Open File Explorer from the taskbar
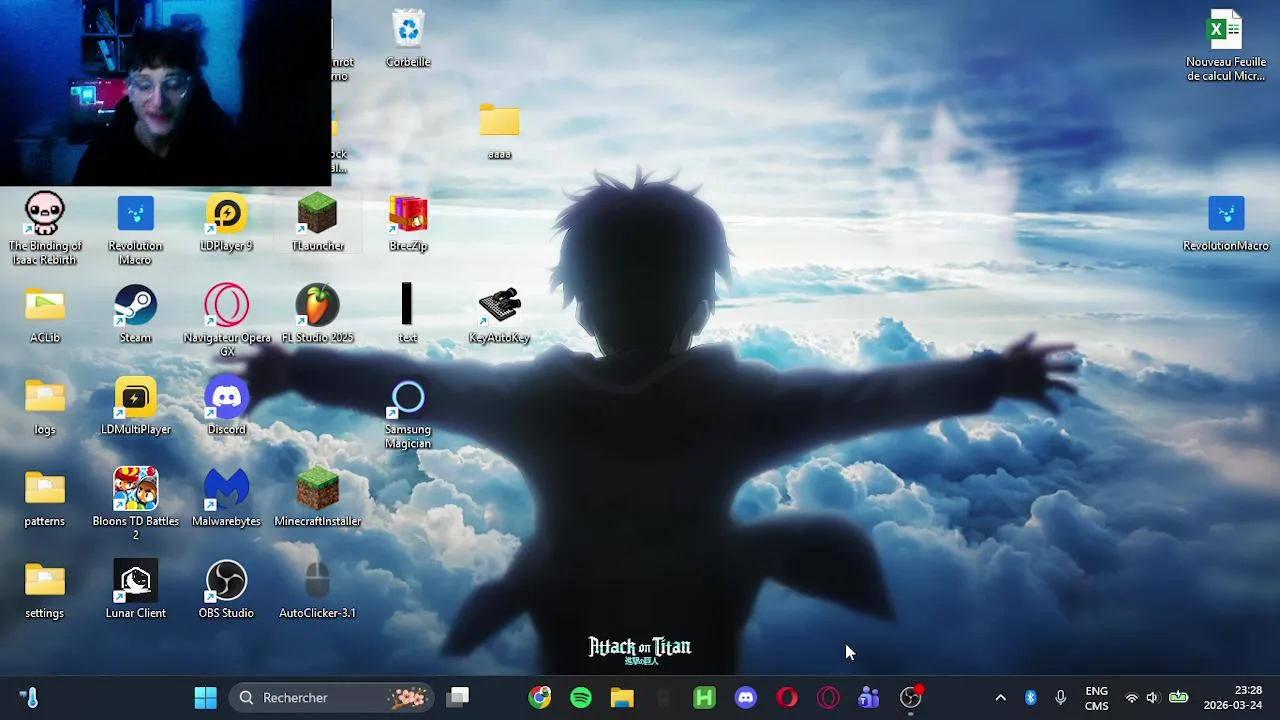 coord(622,698)
